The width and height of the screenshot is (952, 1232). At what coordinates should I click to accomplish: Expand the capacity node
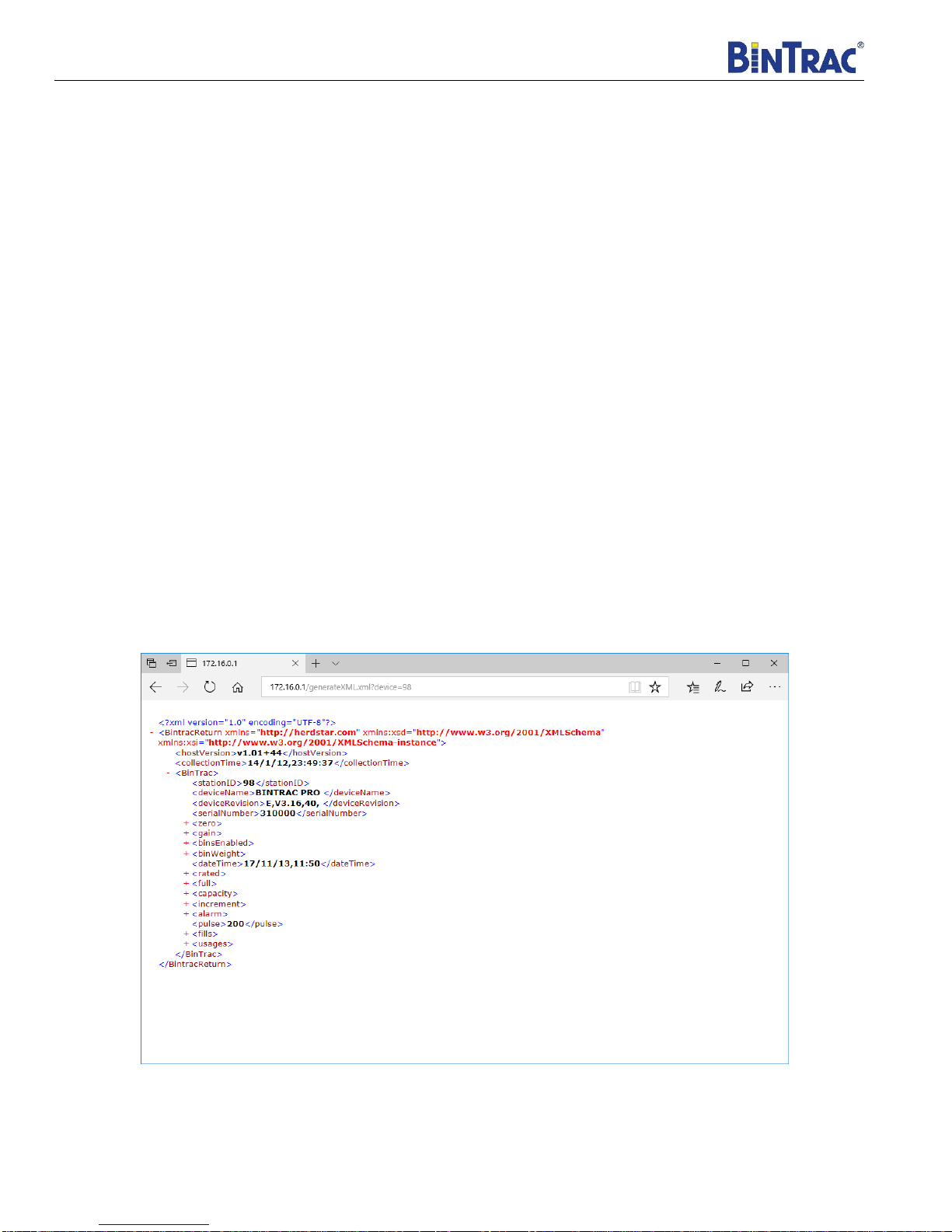186,894
